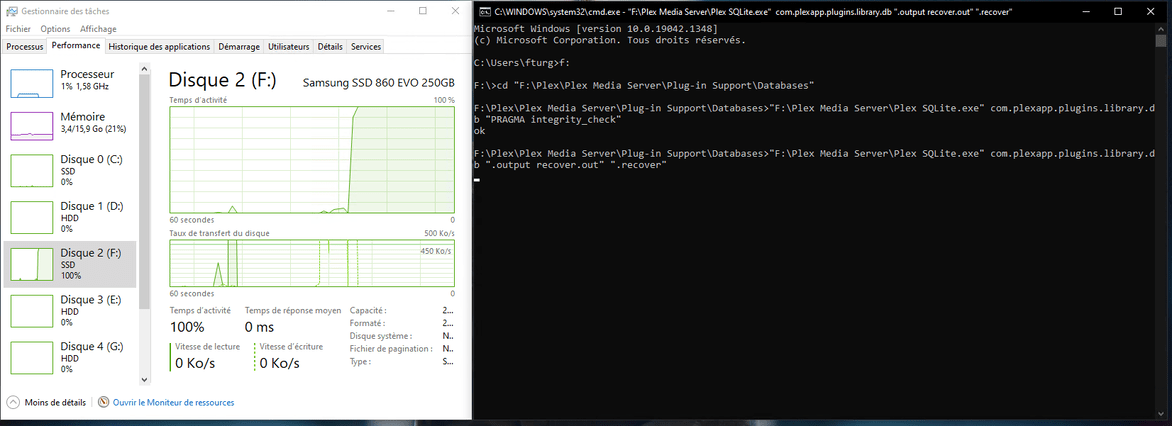This screenshot has height=426, width=1172.
Task: Click the resource monitor icon
Action: pos(104,402)
